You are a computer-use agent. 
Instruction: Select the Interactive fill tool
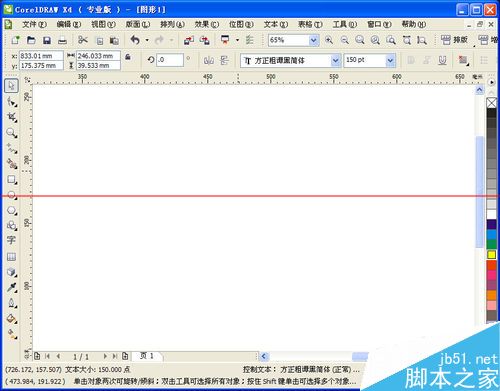point(11,334)
